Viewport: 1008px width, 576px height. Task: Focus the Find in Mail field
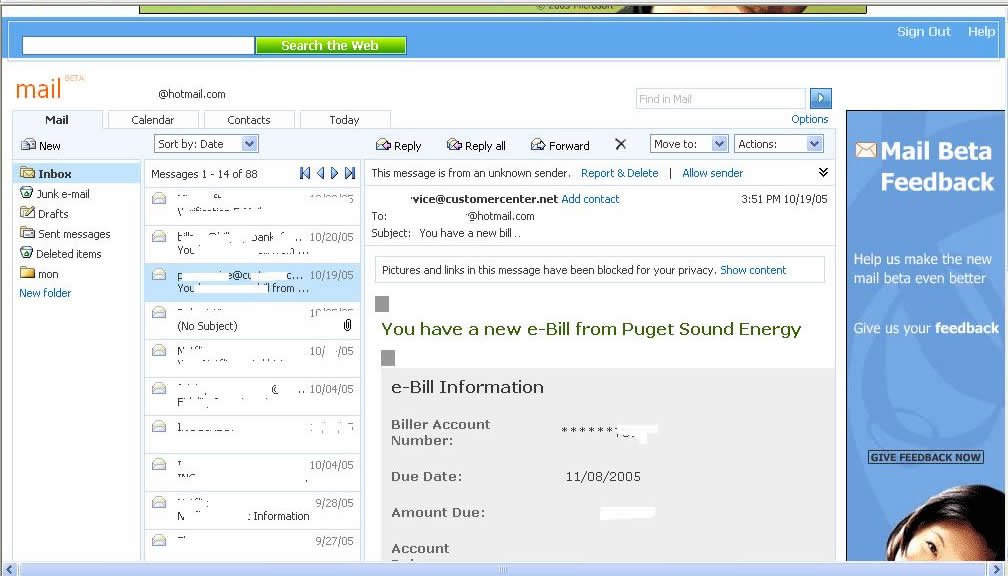click(721, 98)
